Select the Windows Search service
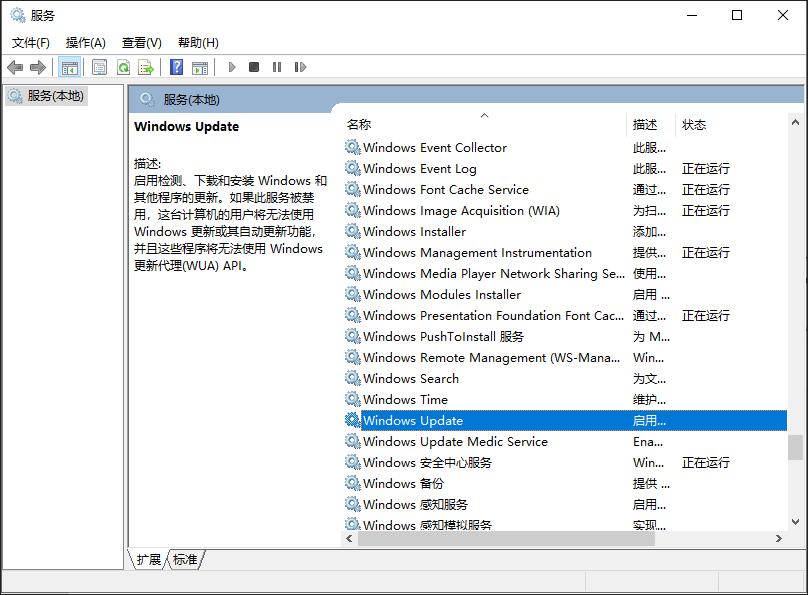Viewport: 808px width, 595px height. tap(411, 378)
